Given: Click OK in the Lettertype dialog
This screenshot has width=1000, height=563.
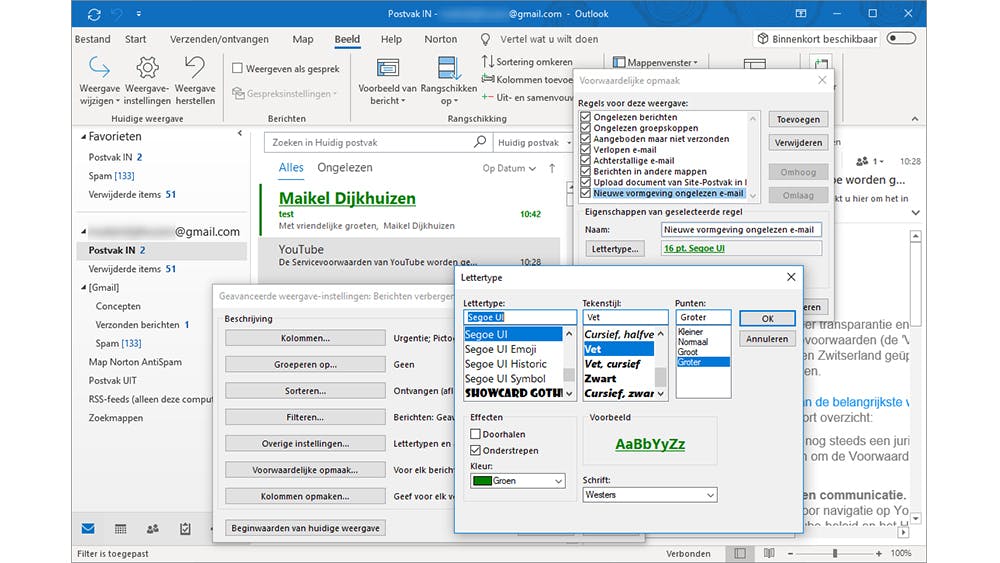Looking at the screenshot, I should 767,319.
